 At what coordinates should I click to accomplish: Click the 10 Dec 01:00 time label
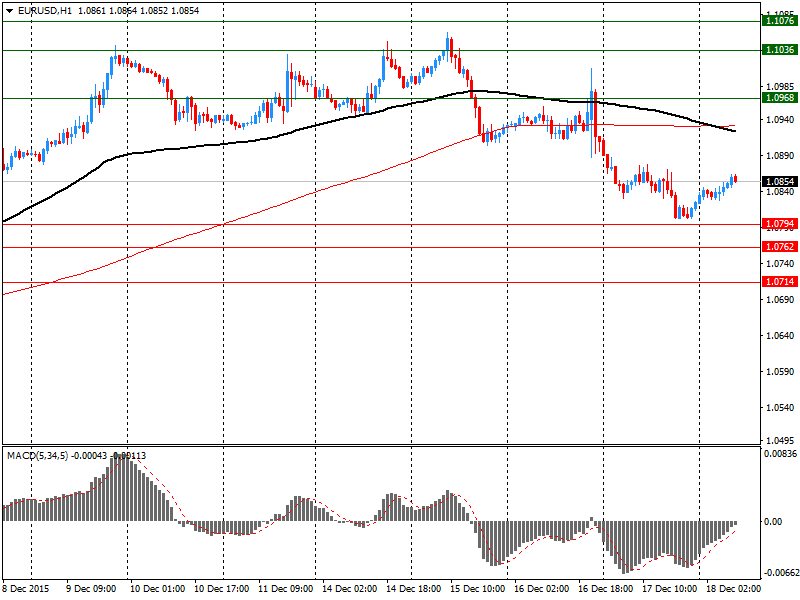[x=158, y=589]
